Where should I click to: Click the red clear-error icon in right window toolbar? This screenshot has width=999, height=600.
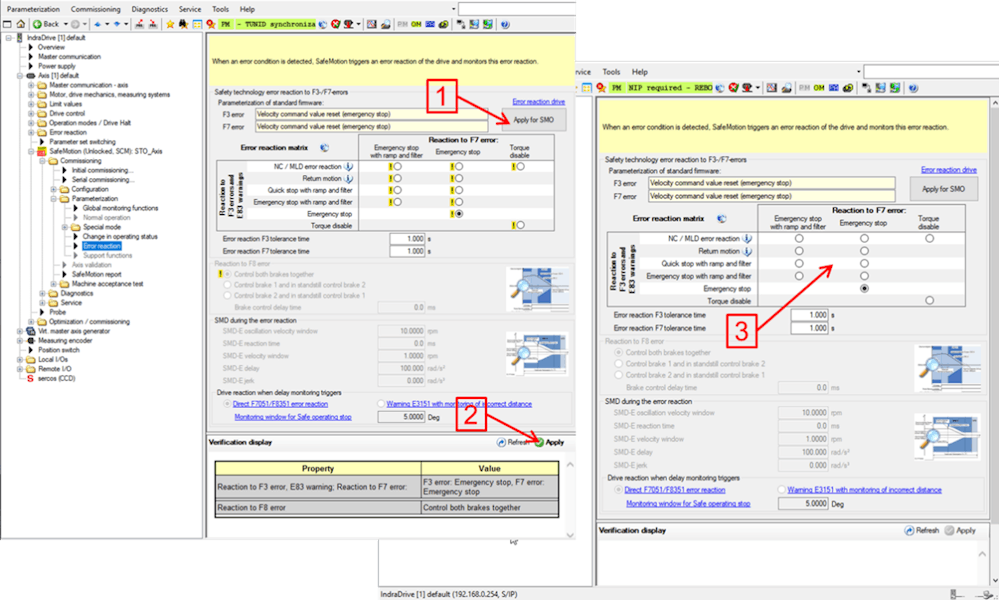pyautogui.click(x=733, y=87)
